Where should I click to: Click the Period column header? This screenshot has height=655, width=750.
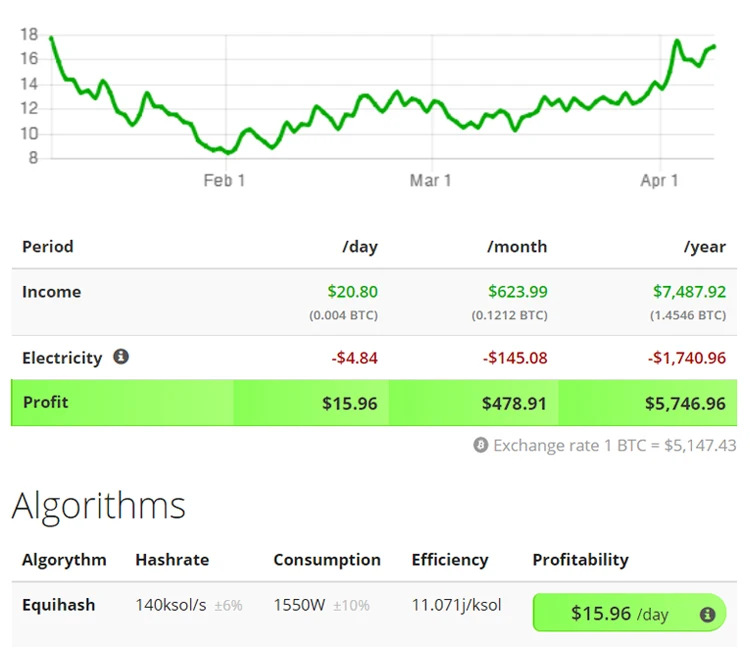pyautogui.click(x=47, y=247)
